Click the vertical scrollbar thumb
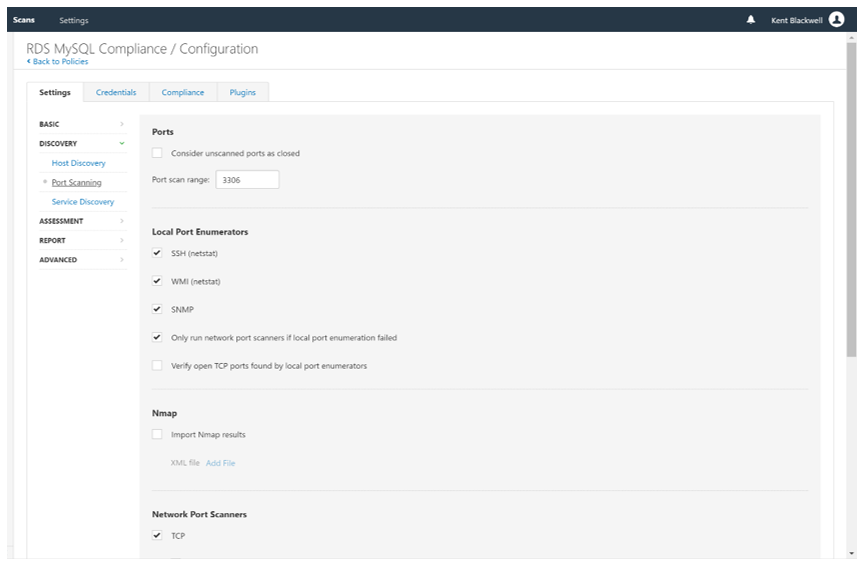Image resolution: width=864 pixels, height=566 pixels. [x=851, y=200]
